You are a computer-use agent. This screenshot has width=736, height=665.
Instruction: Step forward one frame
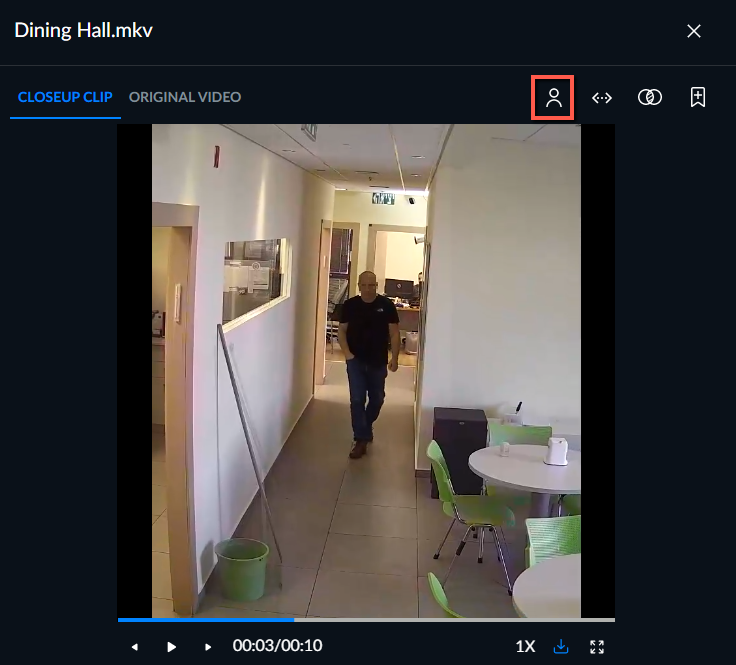tap(208, 647)
